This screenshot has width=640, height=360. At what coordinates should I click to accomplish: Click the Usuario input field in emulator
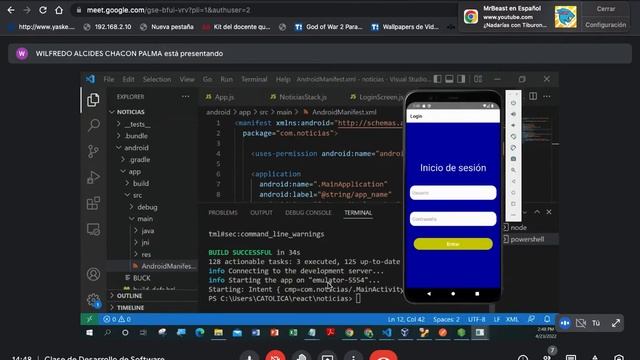(x=453, y=193)
